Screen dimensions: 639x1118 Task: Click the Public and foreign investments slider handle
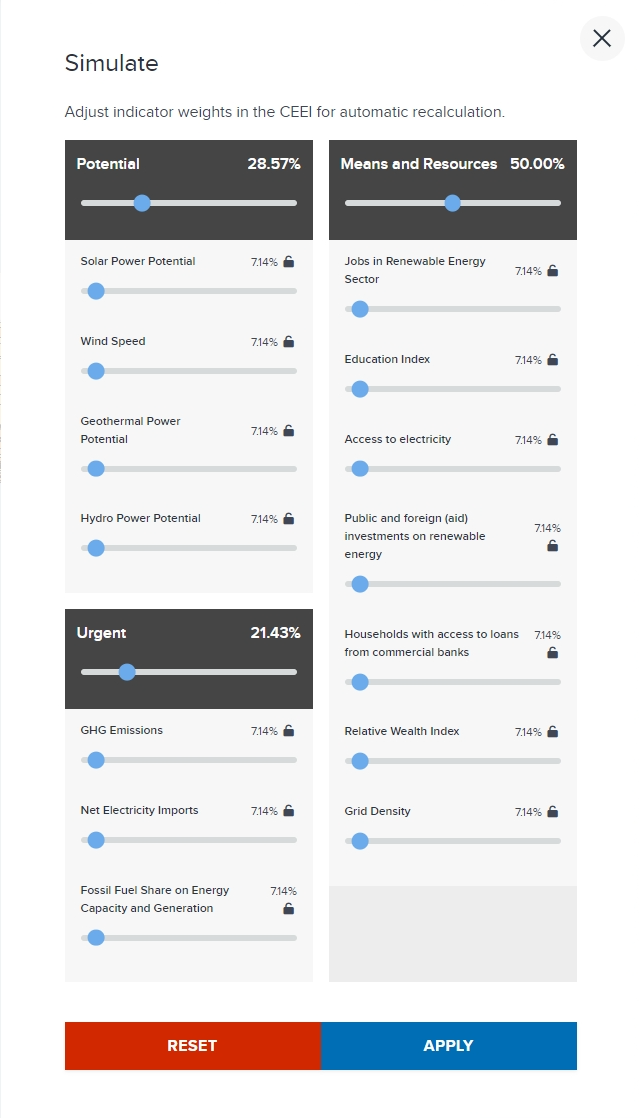pyautogui.click(x=359, y=583)
